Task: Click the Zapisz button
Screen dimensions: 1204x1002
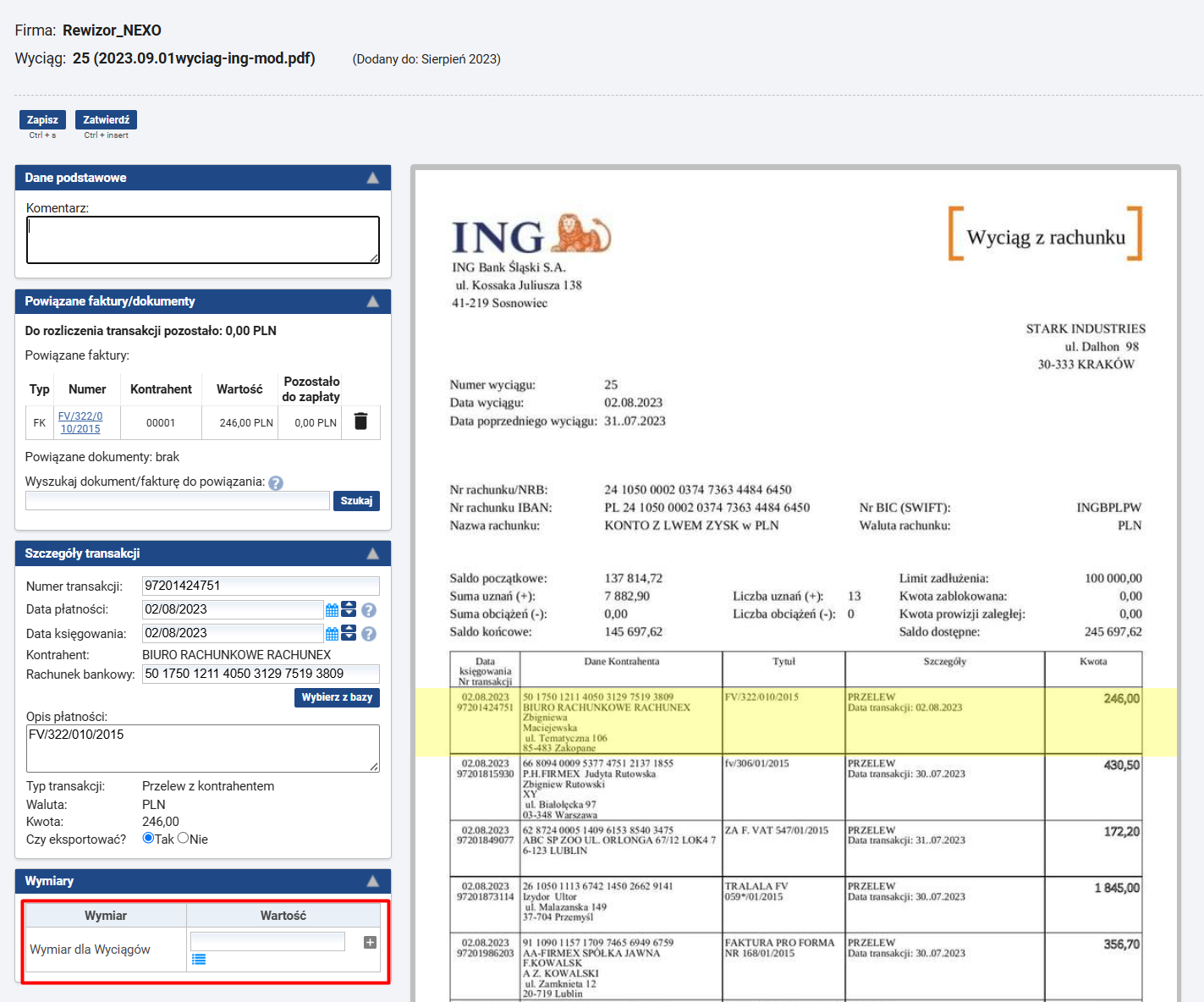Action: coord(42,120)
